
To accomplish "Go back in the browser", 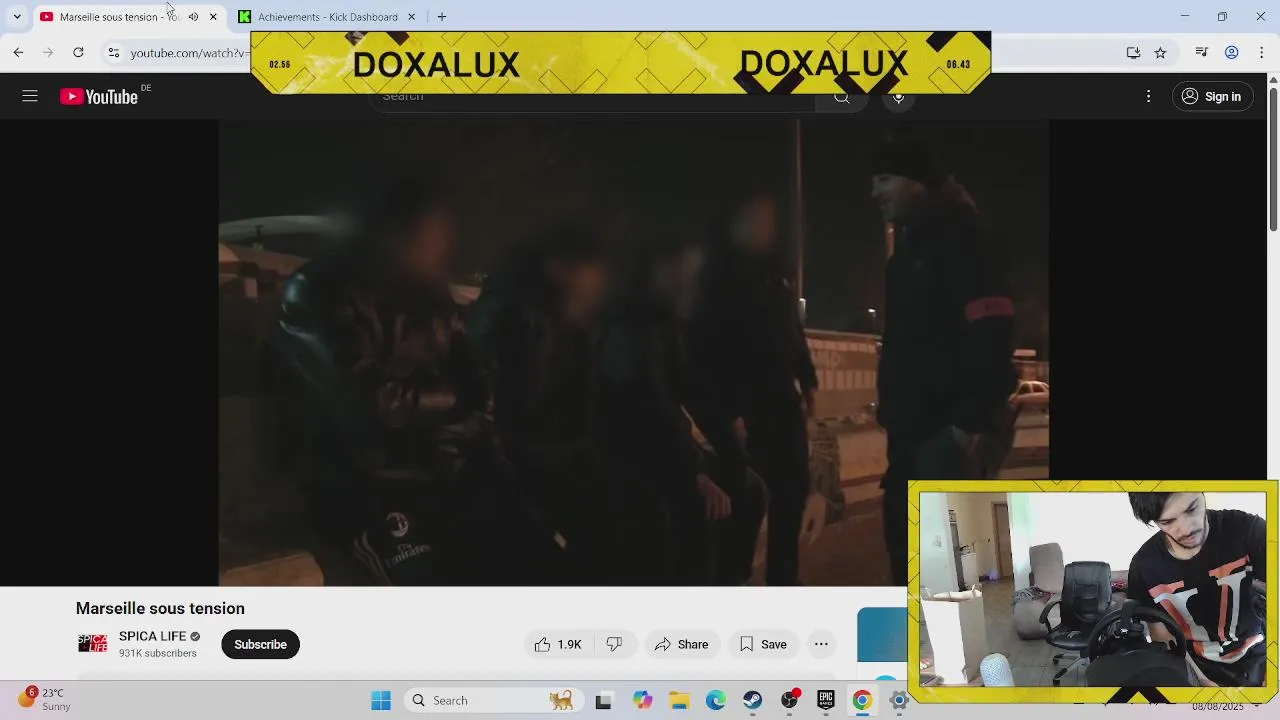I will [x=18, y=52].
